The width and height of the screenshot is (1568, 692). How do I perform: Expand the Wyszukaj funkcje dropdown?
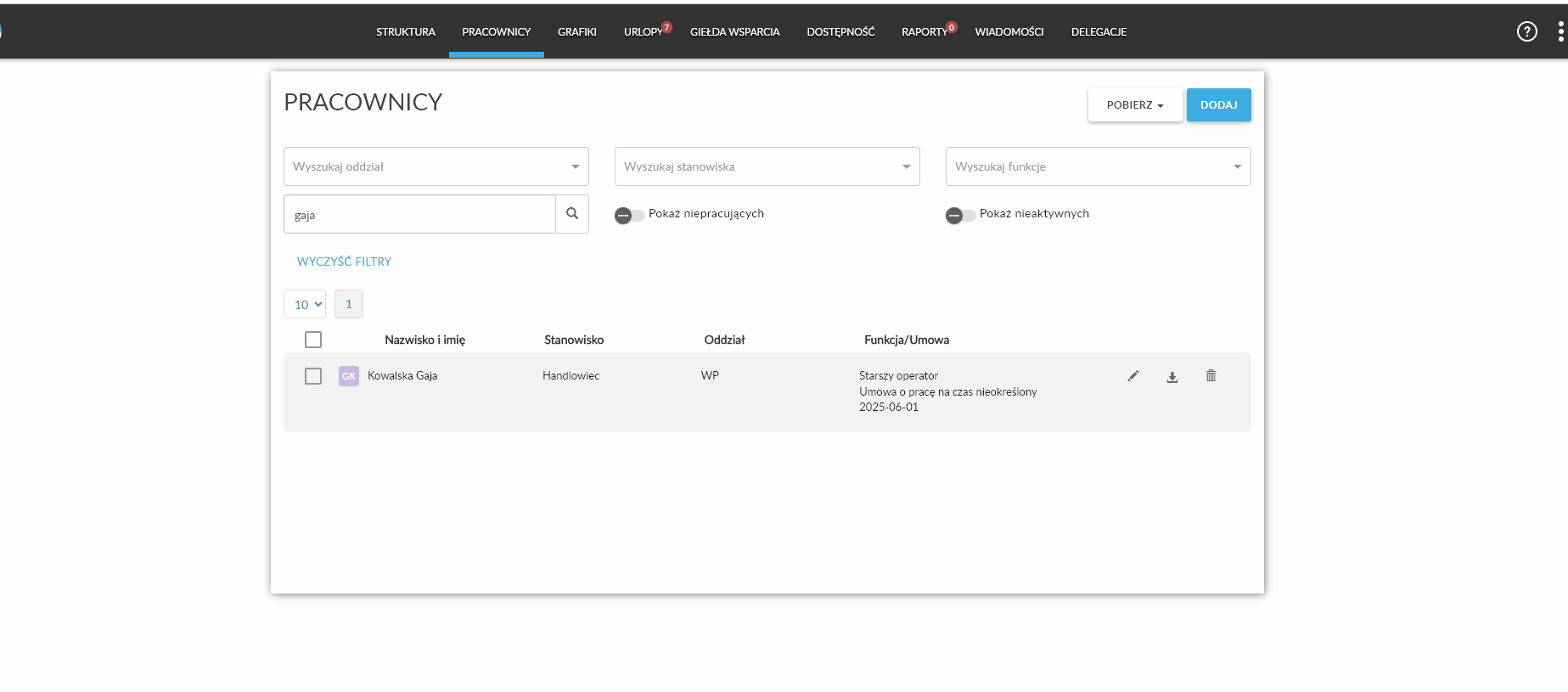1099,166
